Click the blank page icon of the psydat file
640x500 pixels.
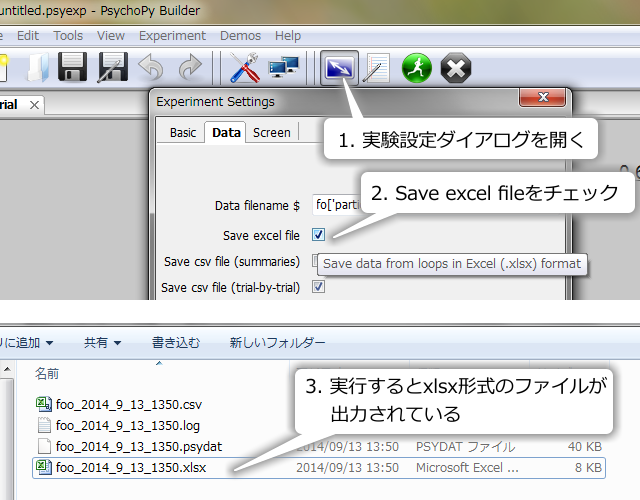[x=44, y=446]
